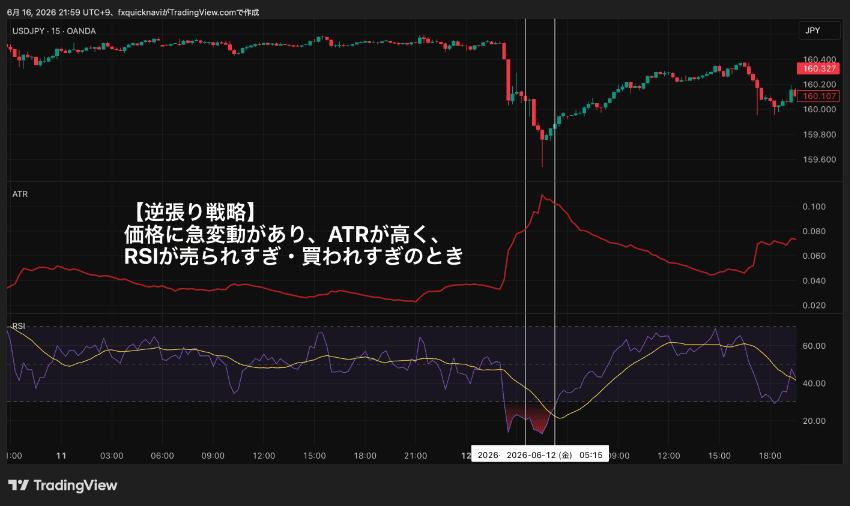The image size is (850, 506).
Task: Click the ATR indicator label
Action: (20, 194)
